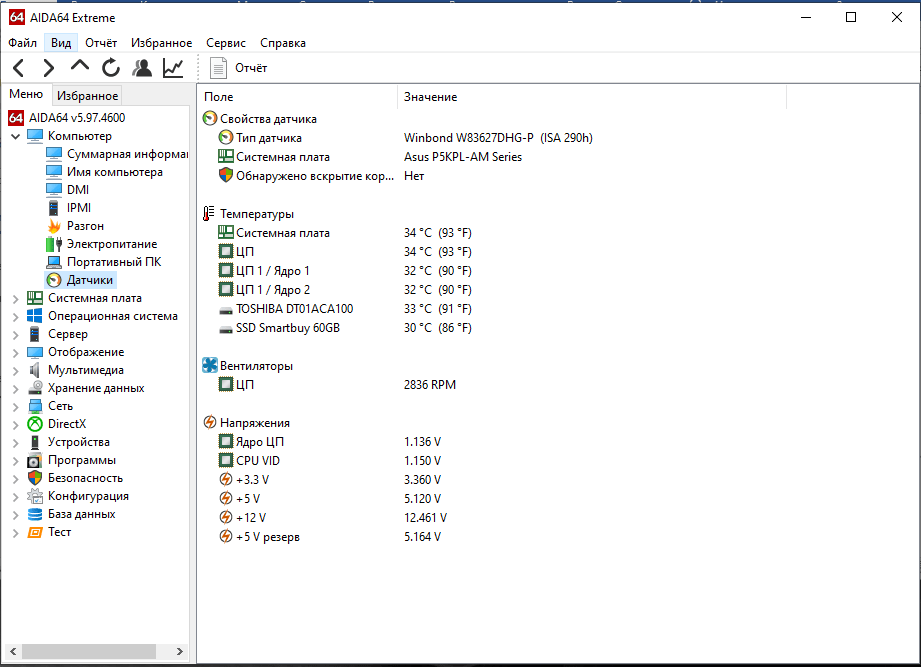Open the Вид menu
The width and height of the screenshot is (921, 667).
point(60,43)
